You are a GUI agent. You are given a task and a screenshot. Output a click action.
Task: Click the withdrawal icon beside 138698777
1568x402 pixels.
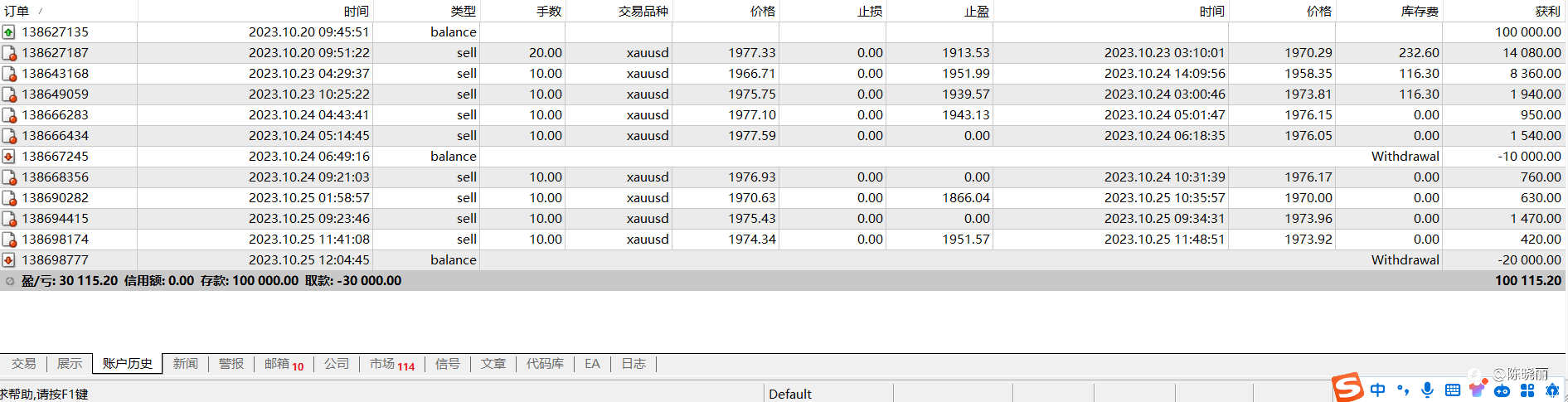(x=8, y=260)
